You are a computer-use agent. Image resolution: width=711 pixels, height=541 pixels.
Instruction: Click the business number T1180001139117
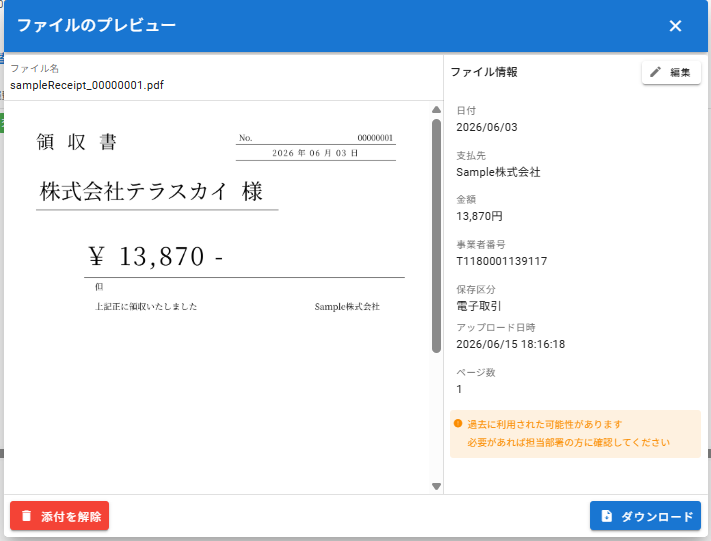pyautogui.click(x=502, y=261)
